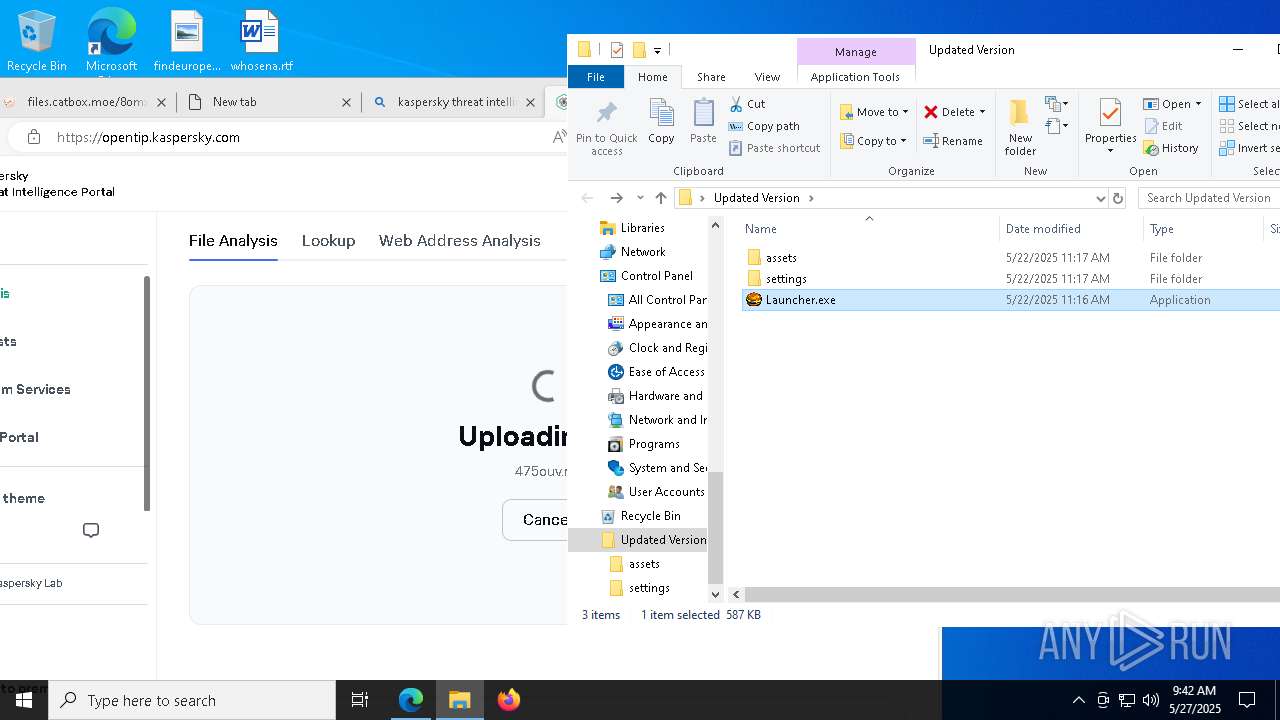This screenshot has width=1280, height=720.
Task: Switch to the View ribbon tab
Action: click(x=767, y=77)
